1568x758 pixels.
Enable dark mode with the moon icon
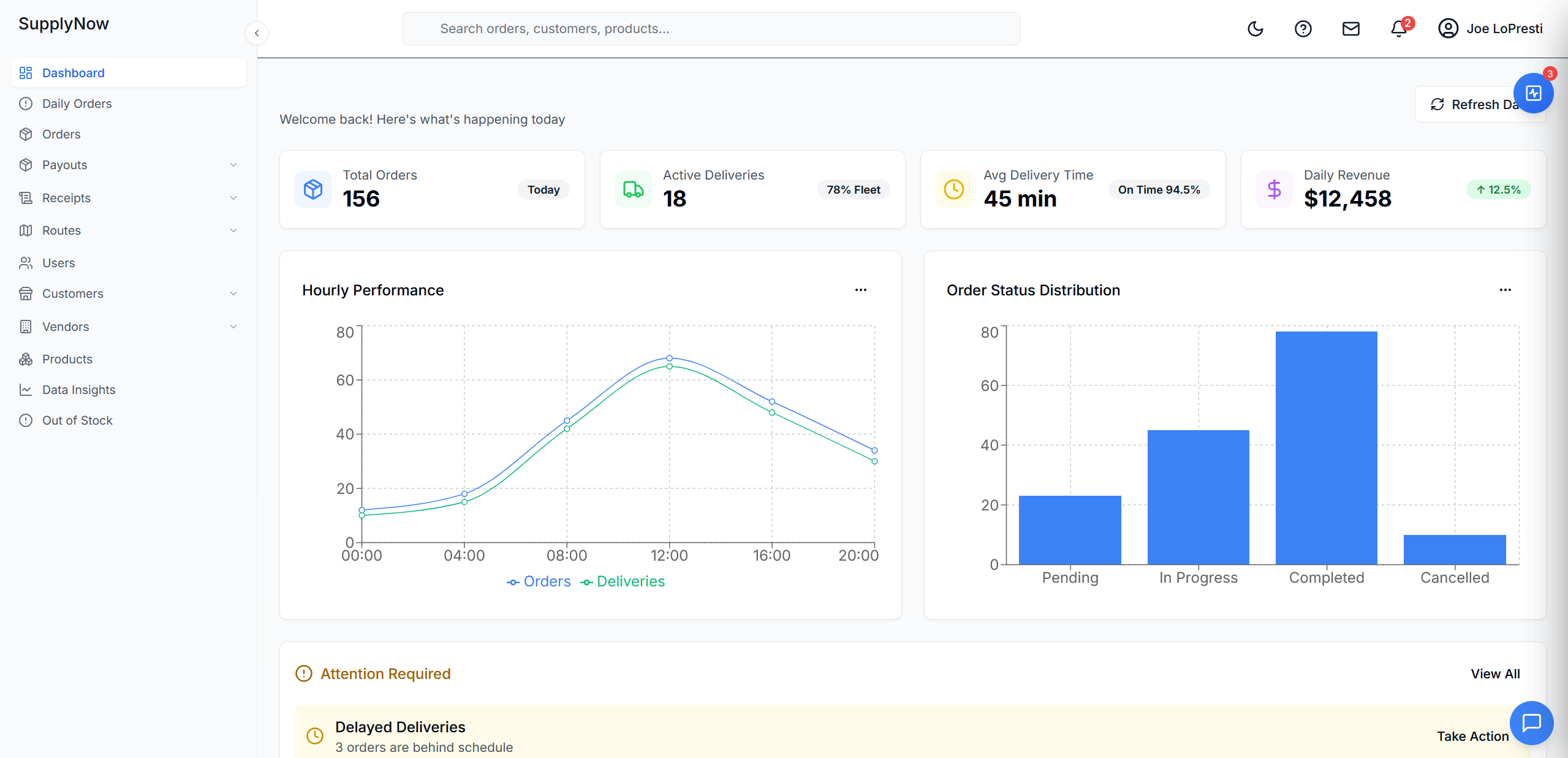(x=1256, y=28)
